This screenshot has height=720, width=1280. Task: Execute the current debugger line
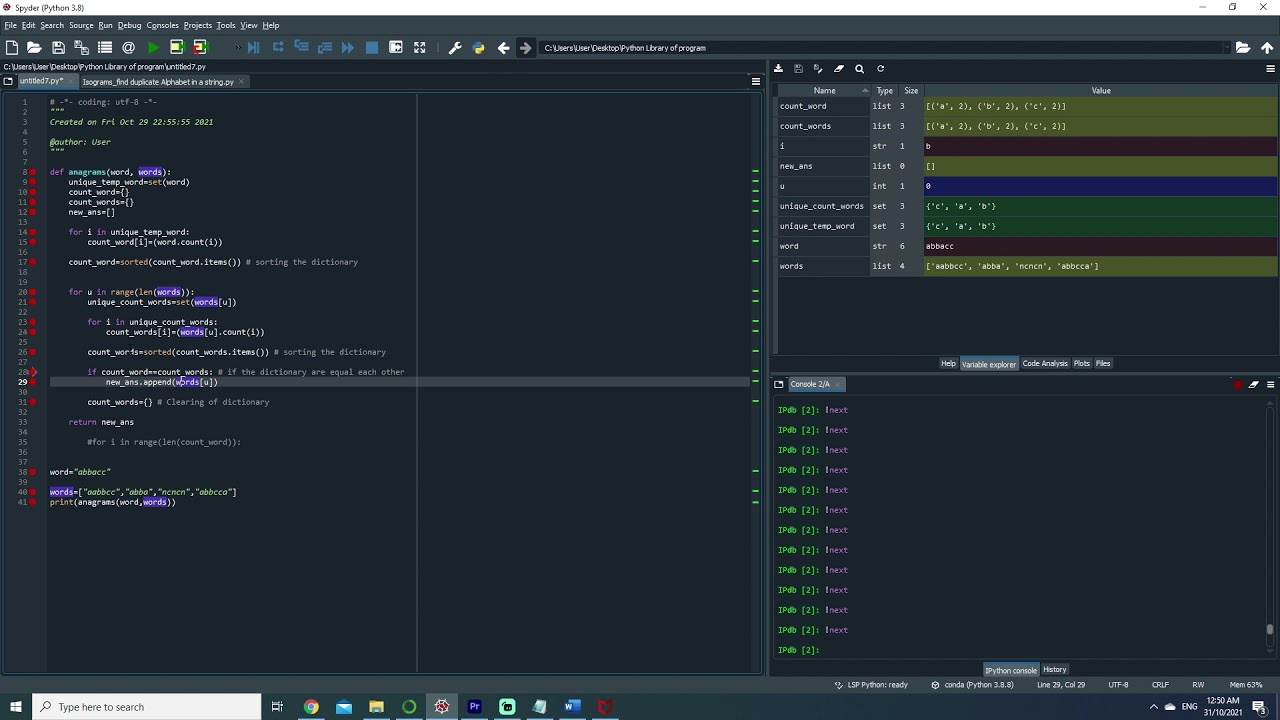pos(277,47)
